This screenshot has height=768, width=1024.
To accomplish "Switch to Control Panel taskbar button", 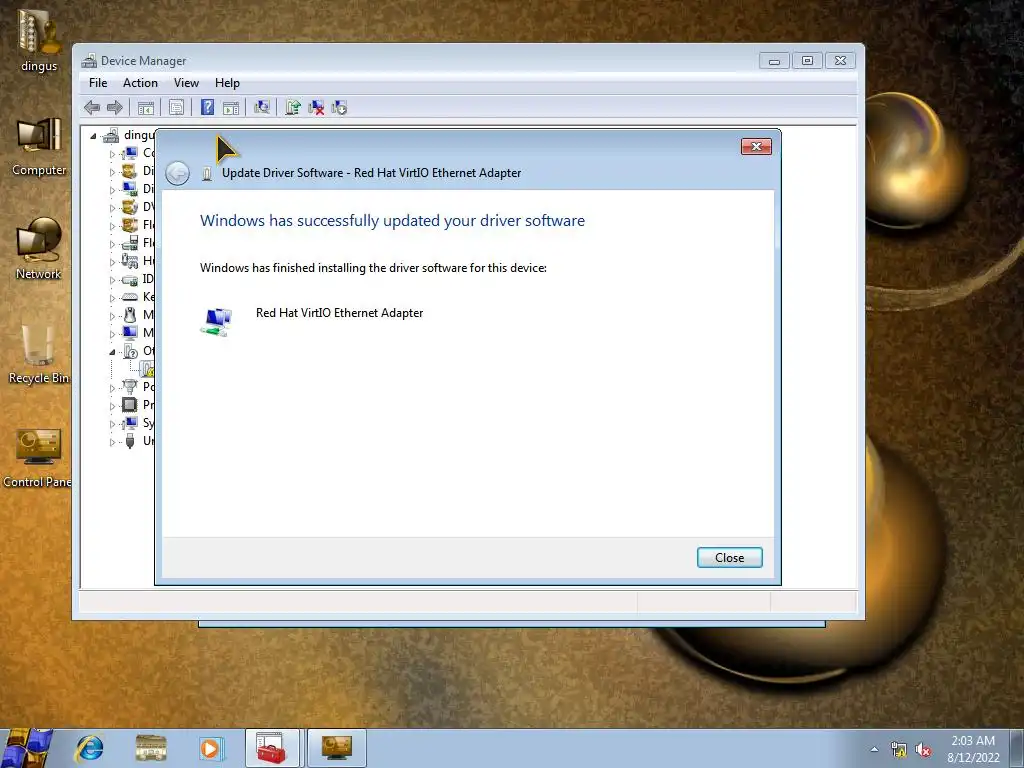I will pyautogui.click(x=336, y=748).
